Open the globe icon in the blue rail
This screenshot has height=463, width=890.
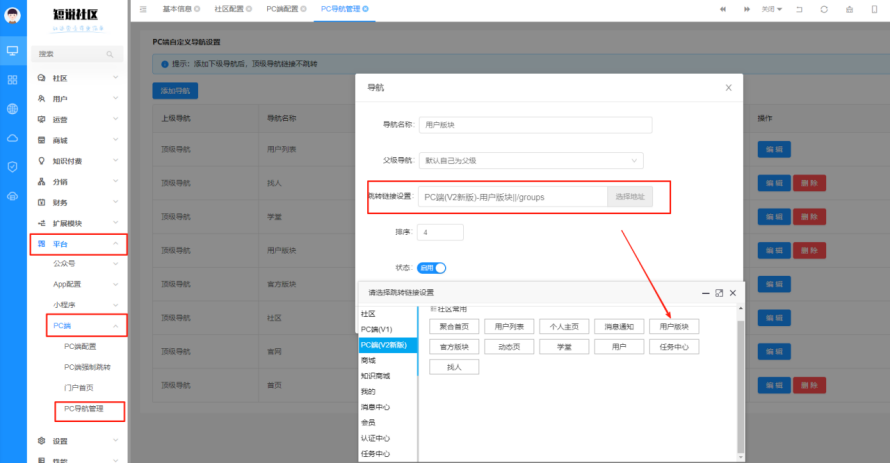(x=12, y=109)
